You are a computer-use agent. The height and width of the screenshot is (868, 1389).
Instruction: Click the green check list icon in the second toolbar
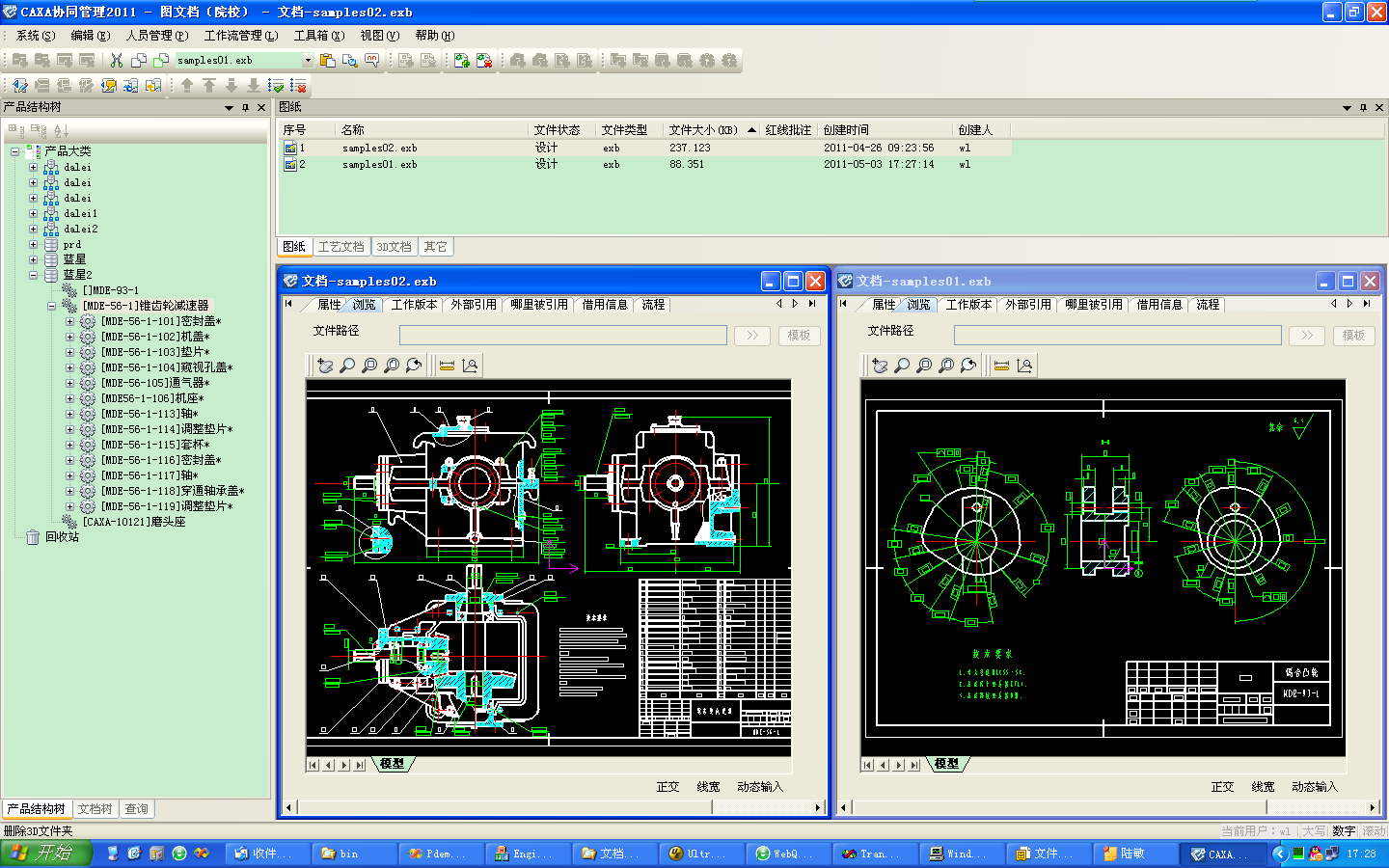click(x=276, y=85)
